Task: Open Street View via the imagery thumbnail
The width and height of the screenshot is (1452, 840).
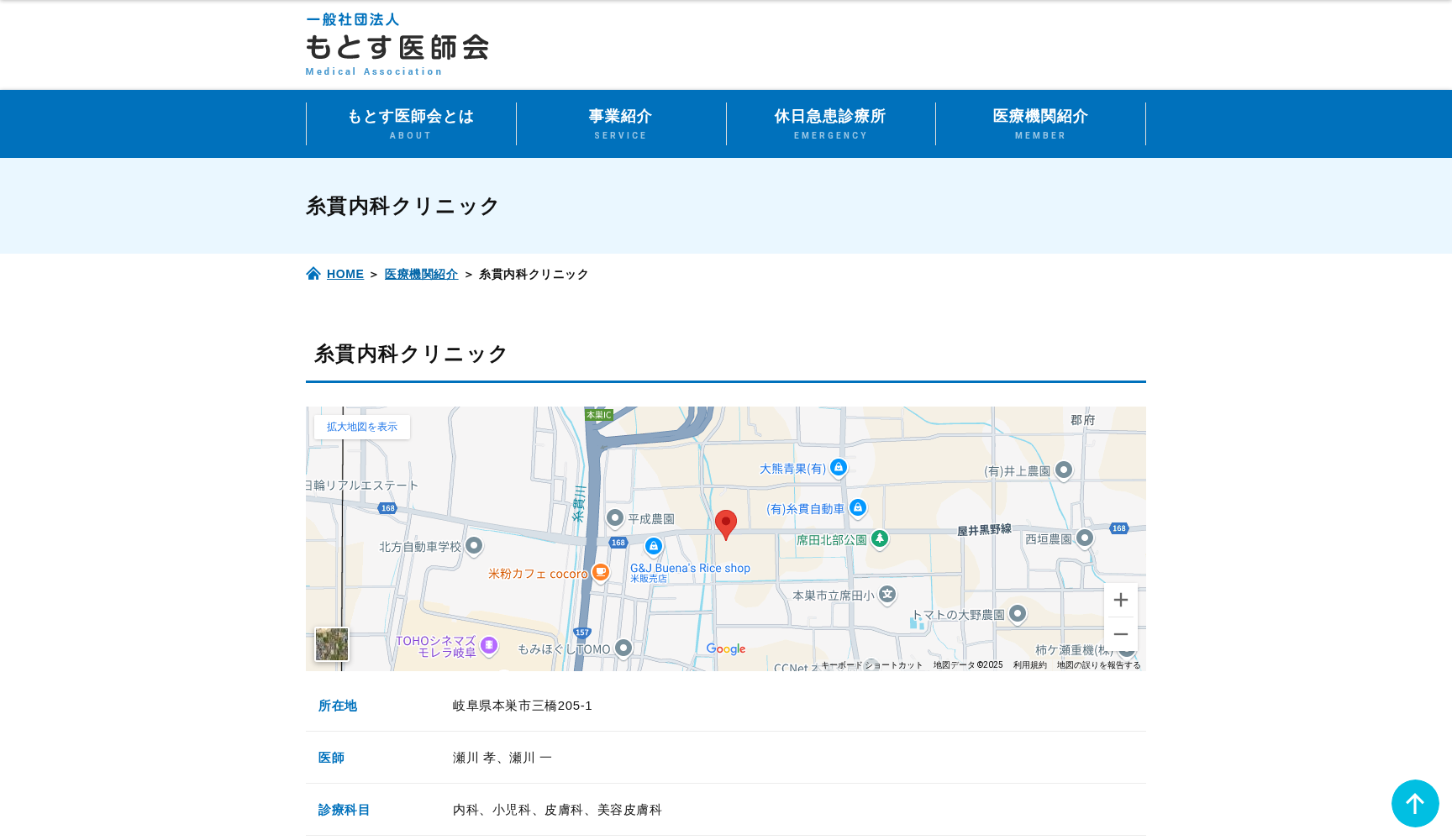Action: tap(332, 644)
